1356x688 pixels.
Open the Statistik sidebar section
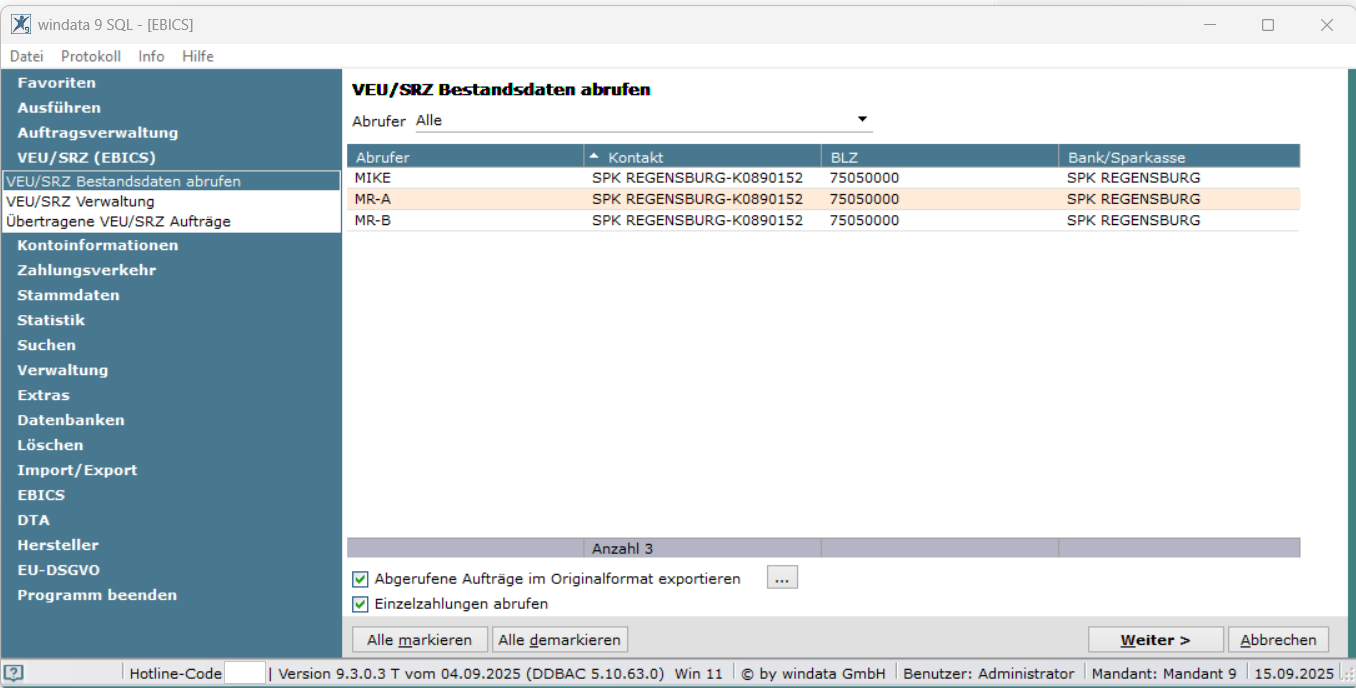click(x=51, y=320)
